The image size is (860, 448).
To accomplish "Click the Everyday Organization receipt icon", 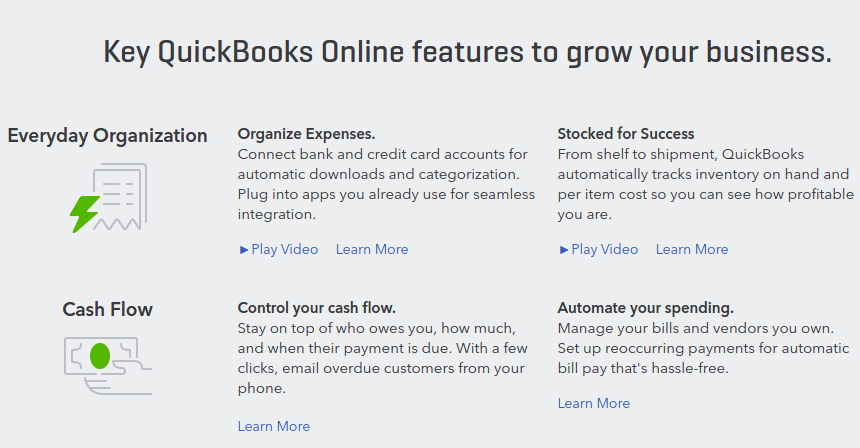I will [109, 198].
